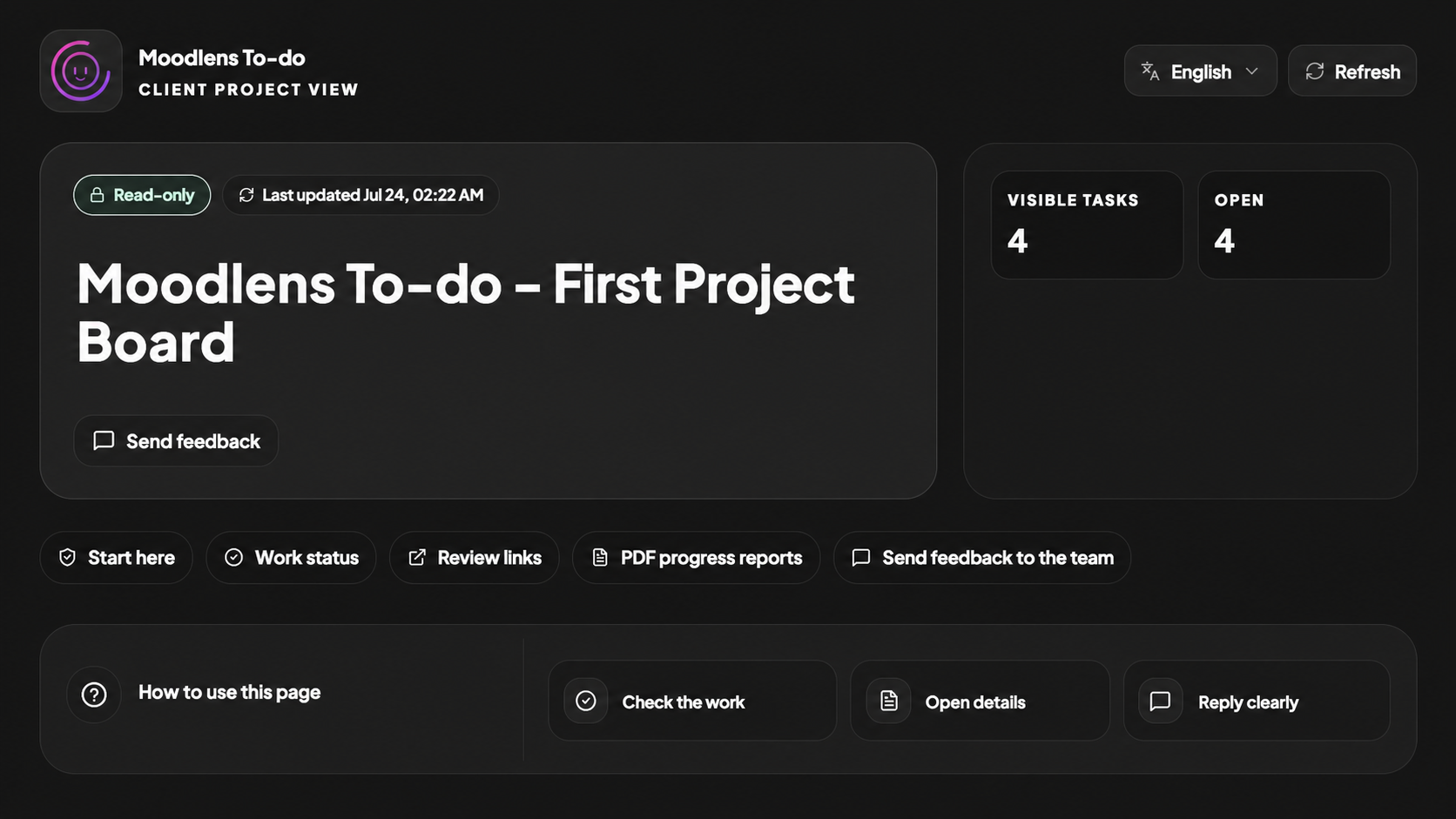Click How to use this page heading
Screen dimensions: 1456x819
pyautogui.click(x=230, y=693)
